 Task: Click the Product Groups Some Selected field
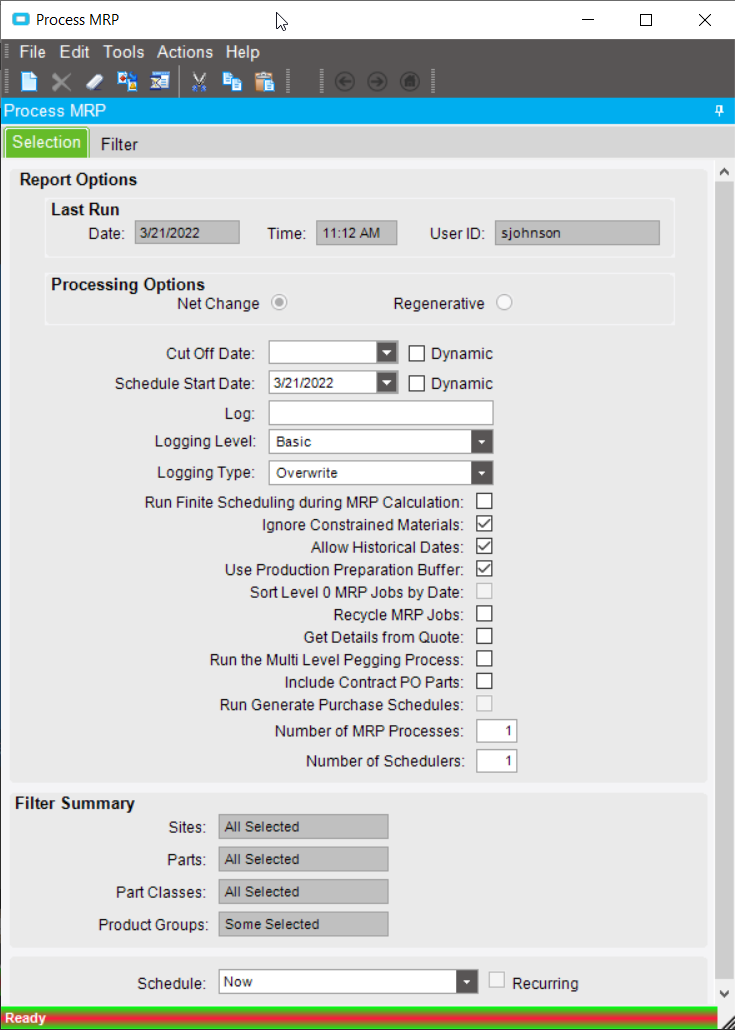(303, 924)
